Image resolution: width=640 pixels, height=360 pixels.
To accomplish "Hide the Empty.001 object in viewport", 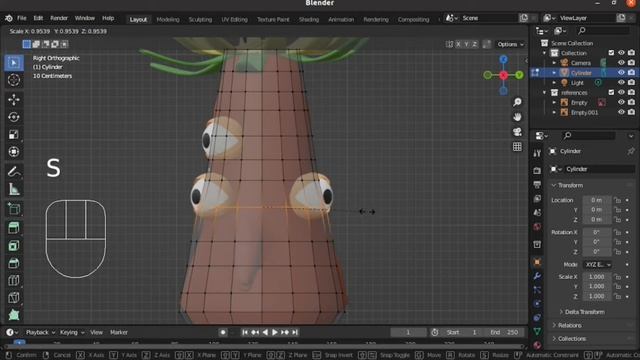I will (x=621, y=112).
